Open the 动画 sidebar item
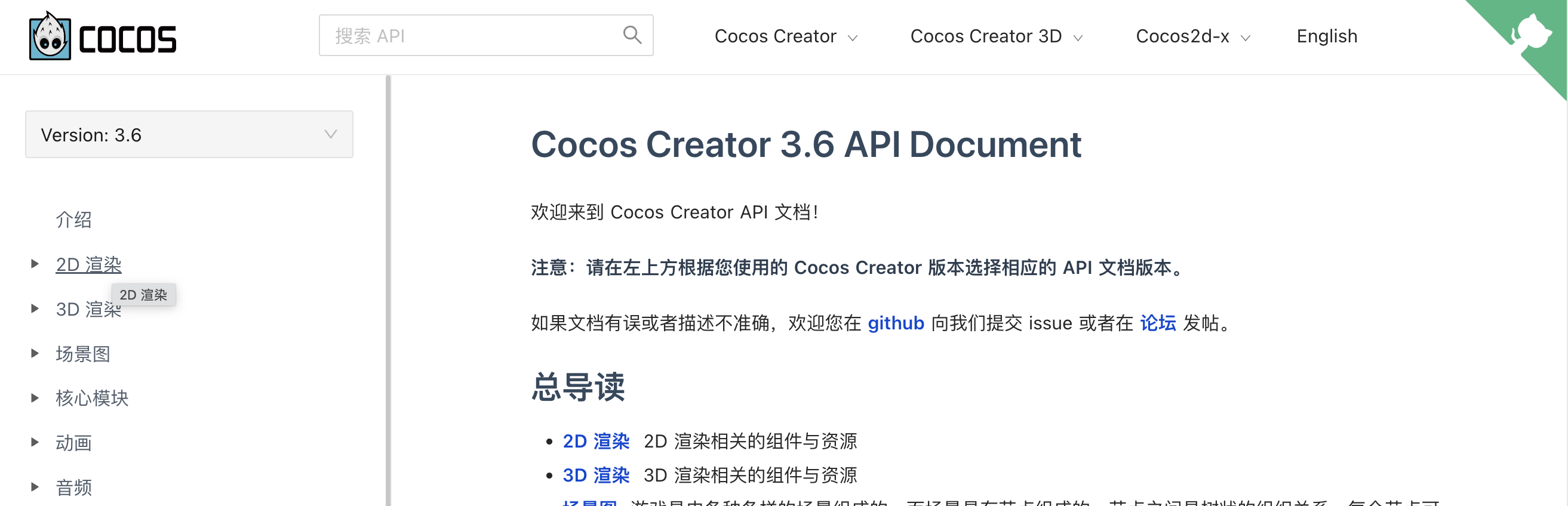The image size is (1568, 506). pos(73,443)
